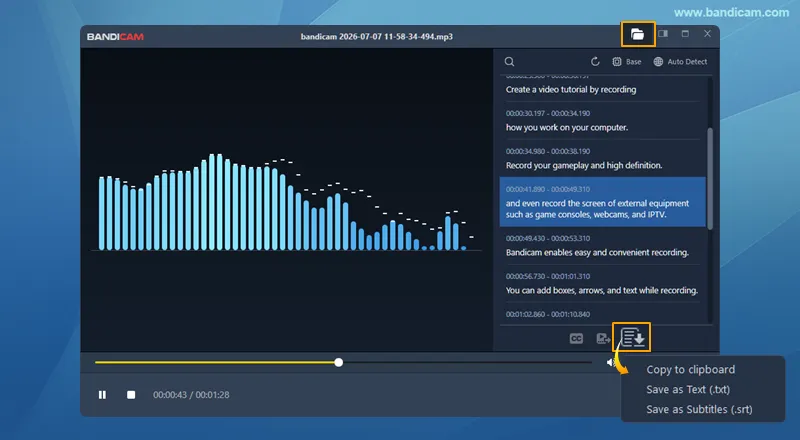Screen dimensions: 800x440
Task: Mute audio with the speaker icon
Action: (611, 362)
